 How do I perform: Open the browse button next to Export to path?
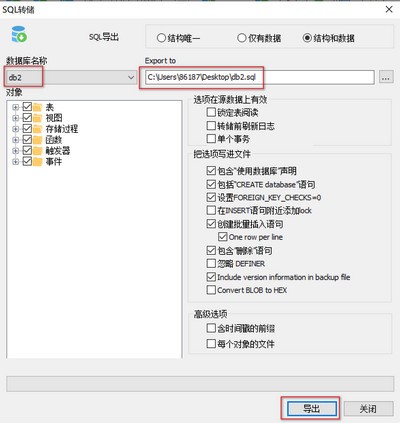point(386,77)
